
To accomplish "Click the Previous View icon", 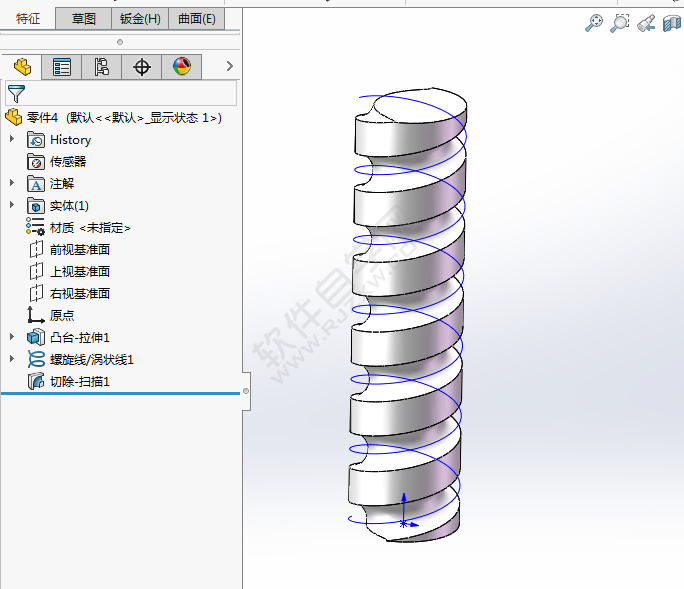I will tap(646, 23).
